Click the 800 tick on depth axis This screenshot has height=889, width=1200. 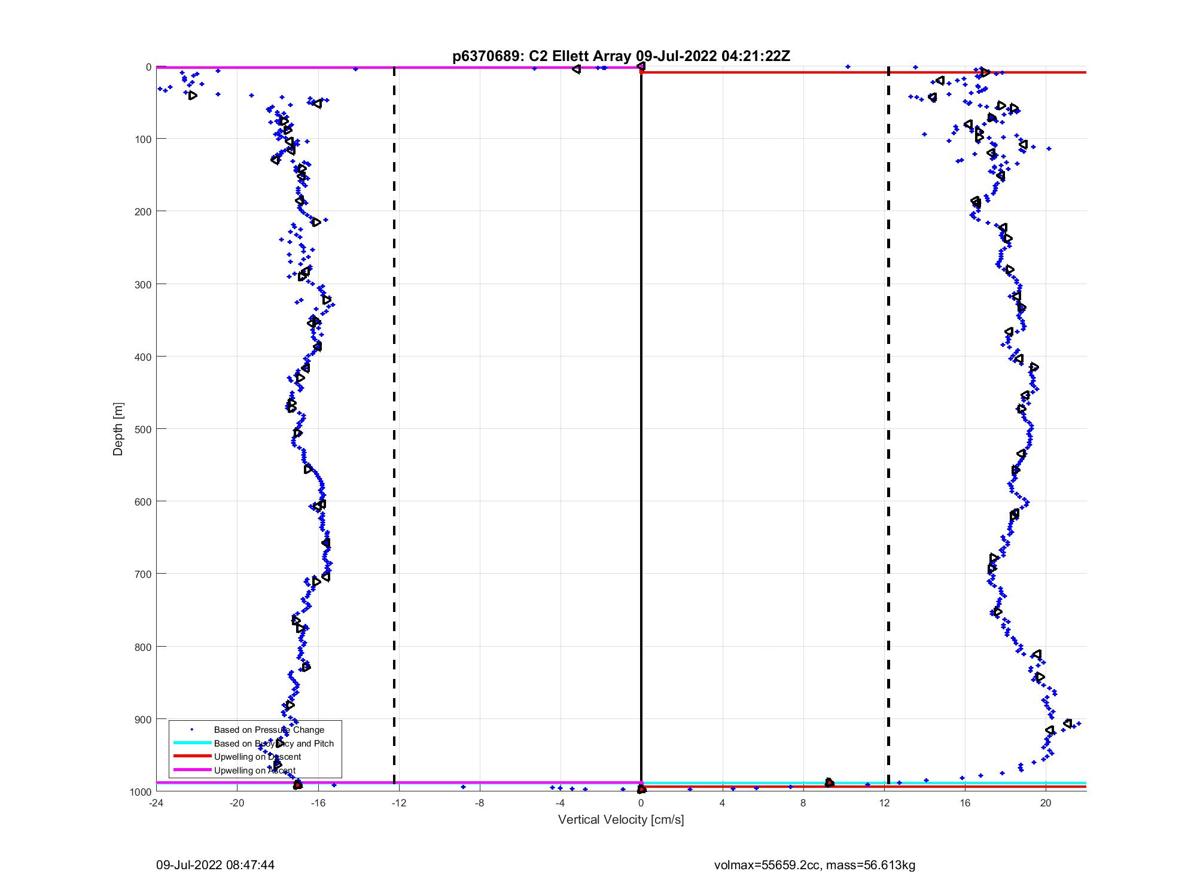143,647
